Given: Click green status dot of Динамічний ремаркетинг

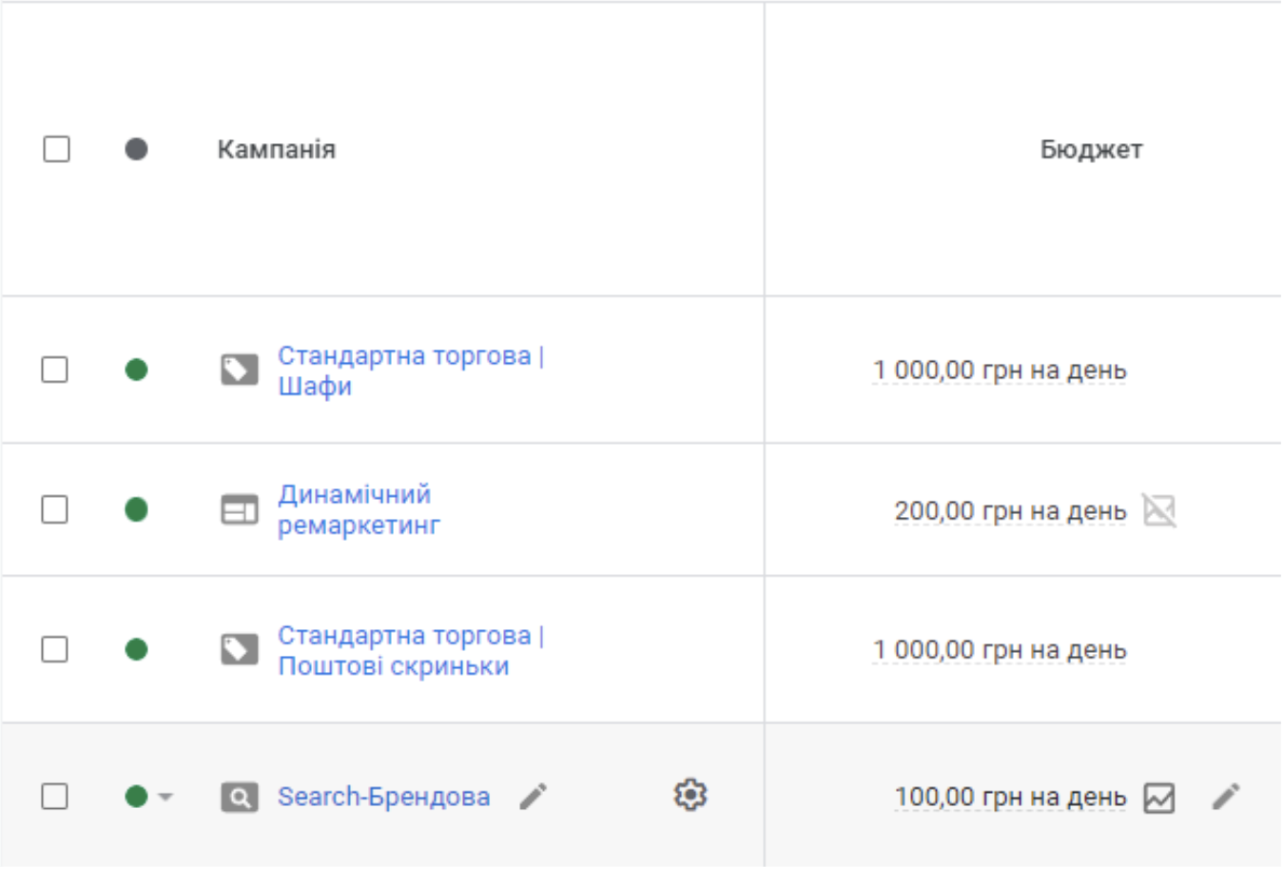Looking at the screenshot, I should [136, 511].
